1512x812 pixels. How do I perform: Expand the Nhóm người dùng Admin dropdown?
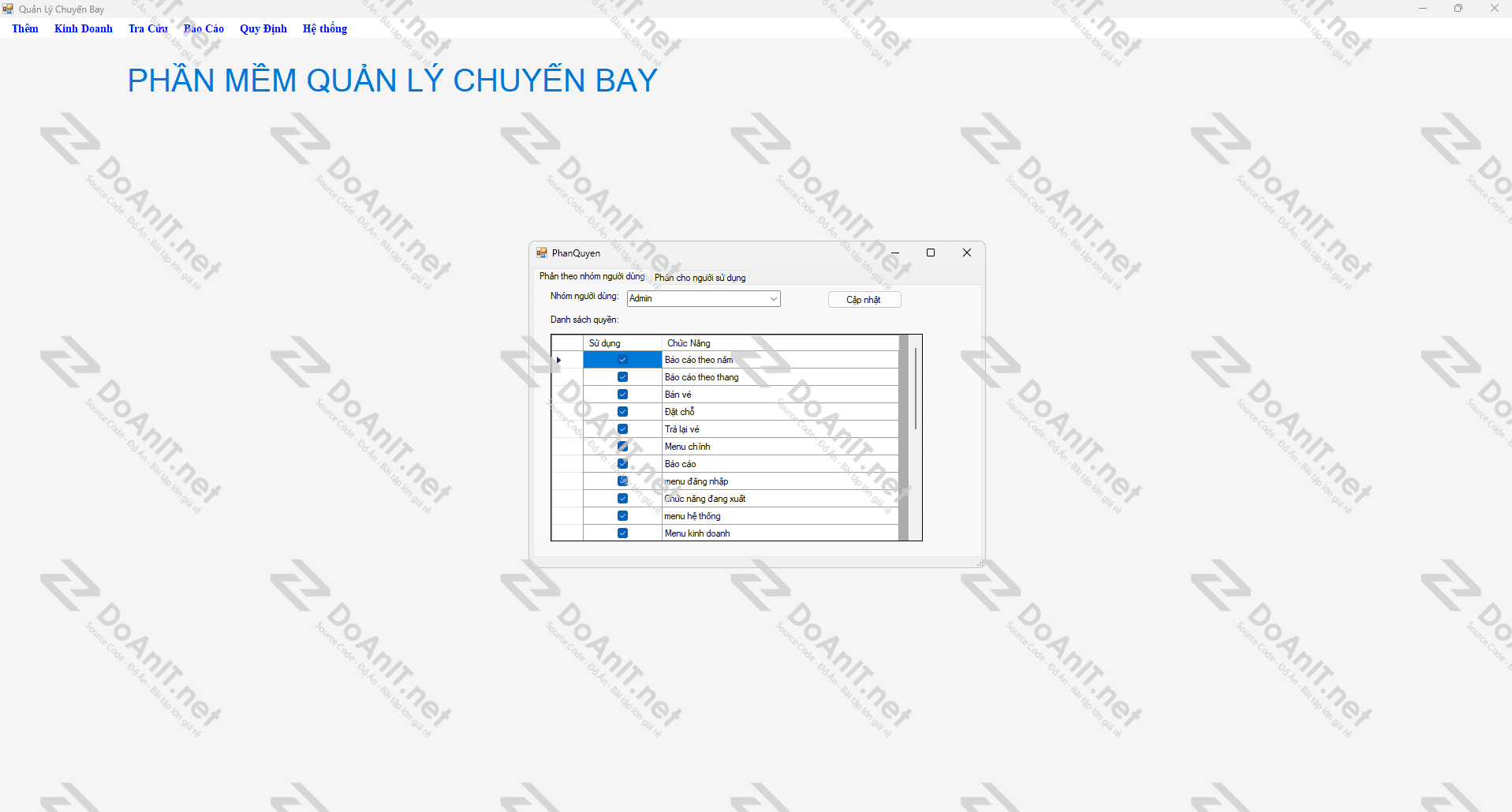[774, 298]
